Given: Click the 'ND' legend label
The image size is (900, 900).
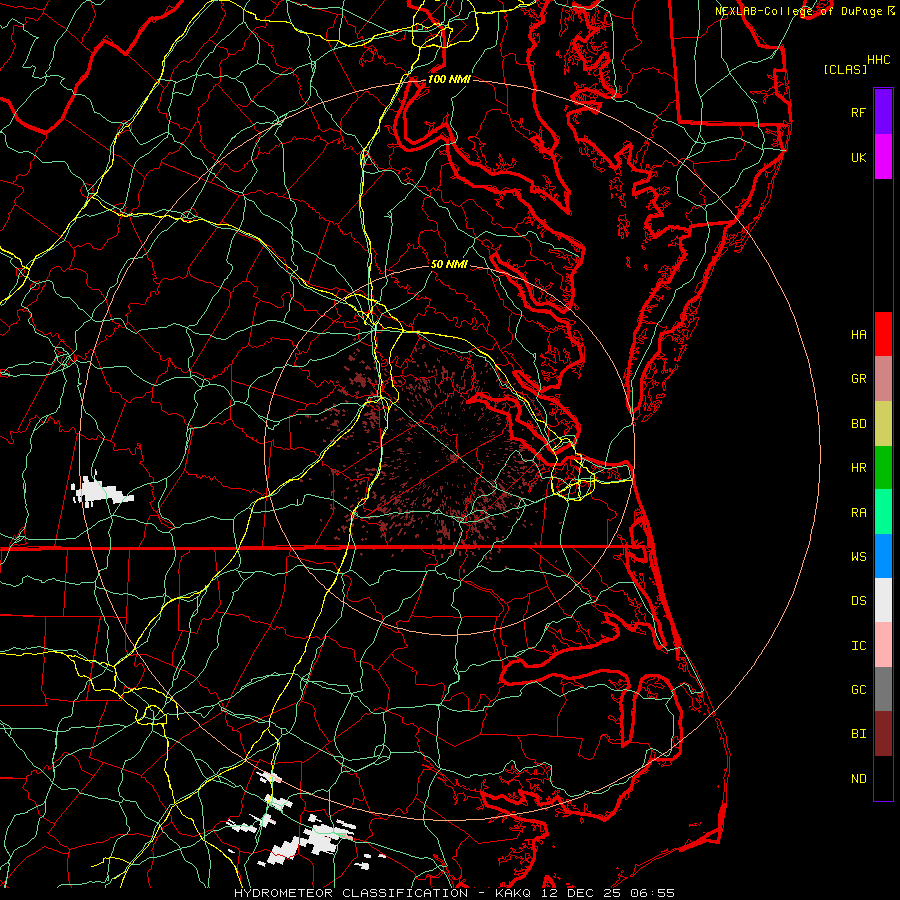Looking at the screenshot, I should [x=858, y=779].
